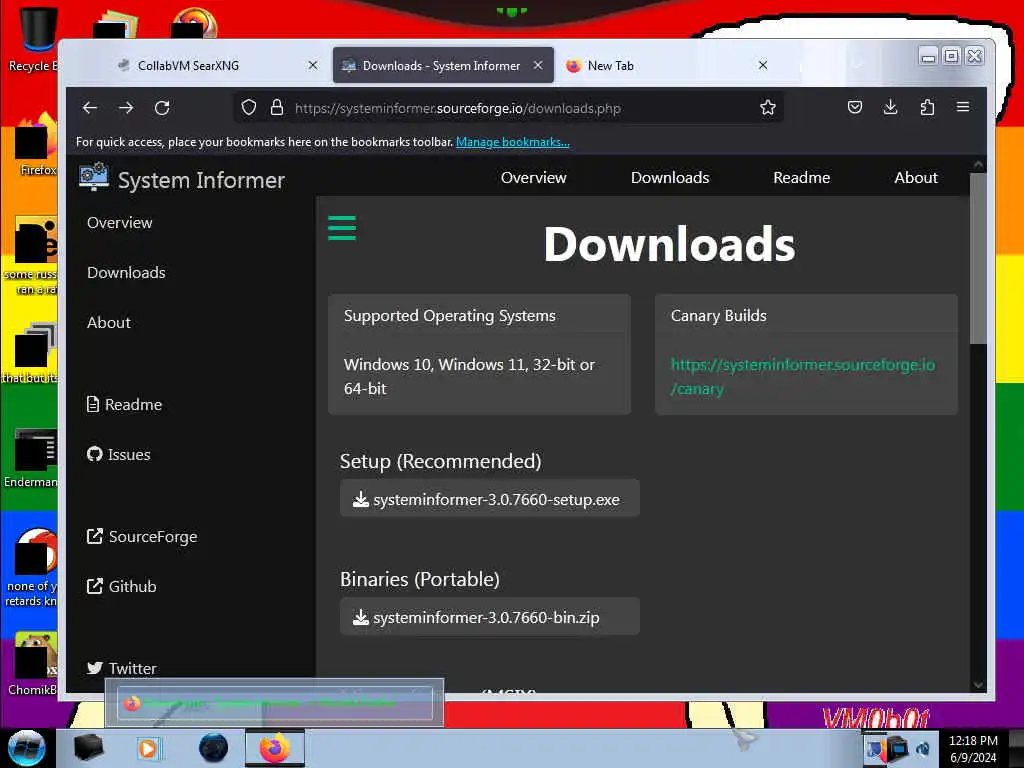Open the Windows Start orb
The height and width of the screenshot is (768, 1024).
pyautogui.click(x=27, y=747)
